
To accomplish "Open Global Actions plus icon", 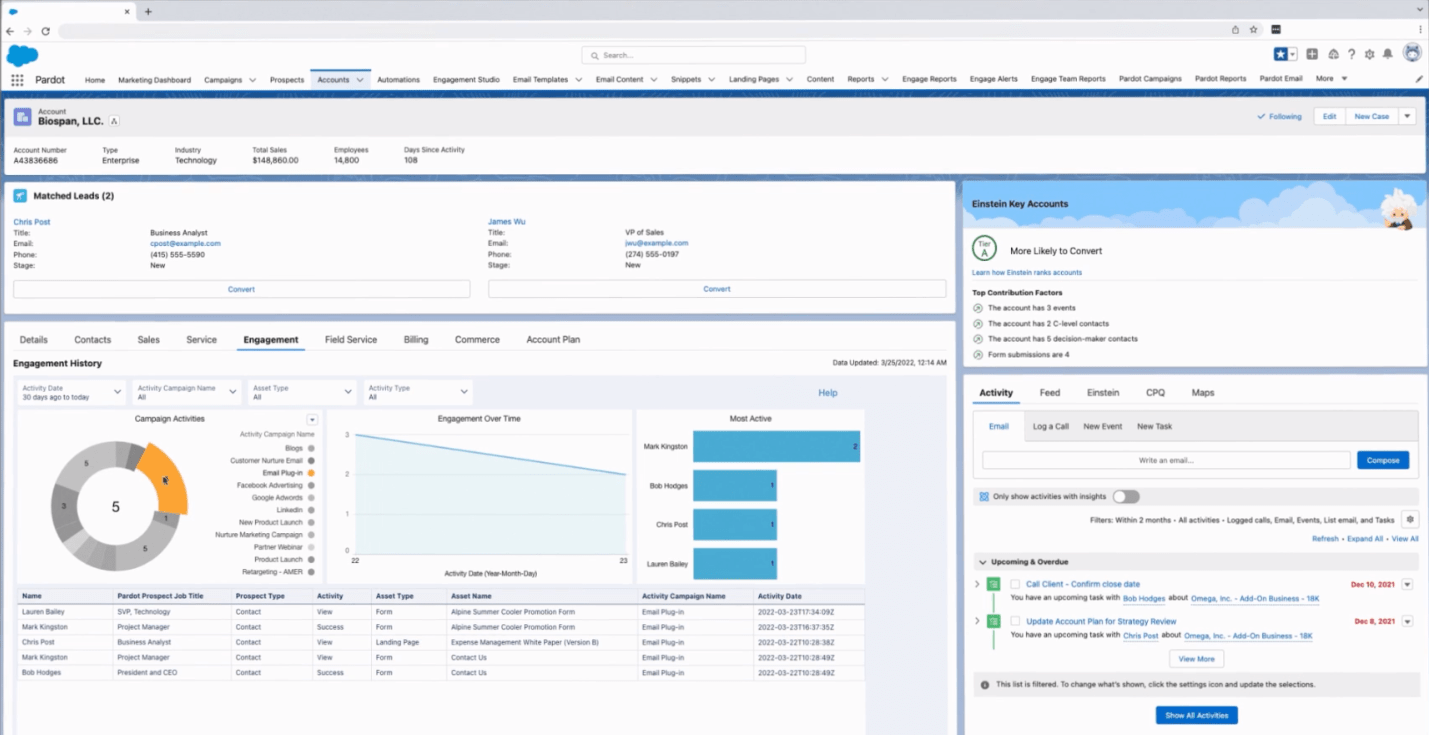I will 1312,54.
